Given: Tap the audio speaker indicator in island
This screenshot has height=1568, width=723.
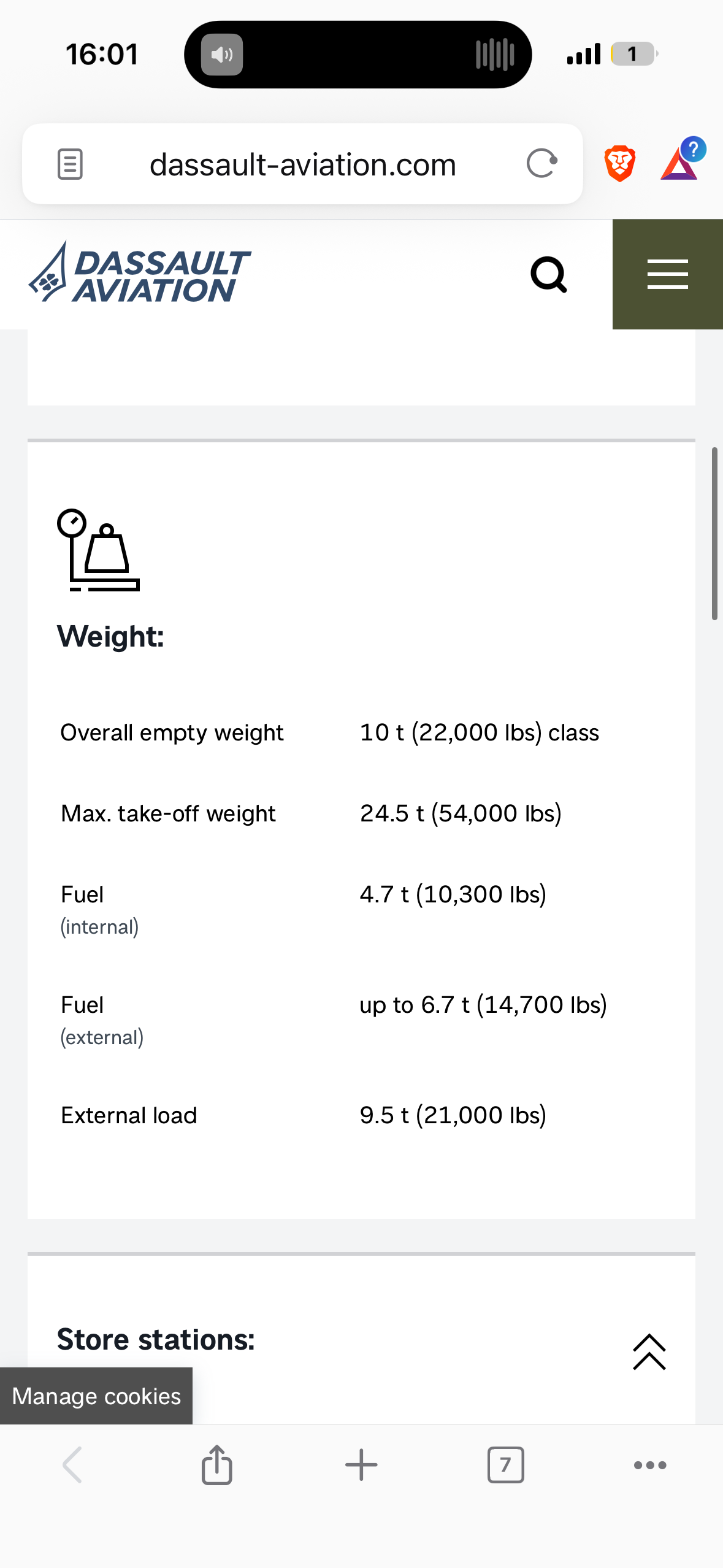Looking at the screenshot, I should tap(222, 55).
